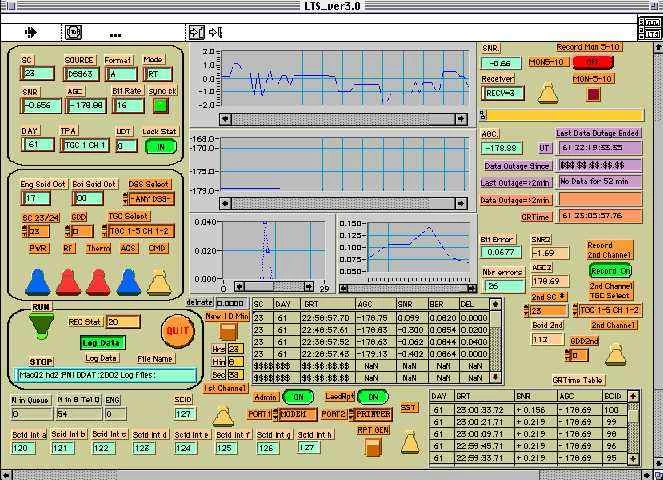Click the Log Data green button

point(101,342)
